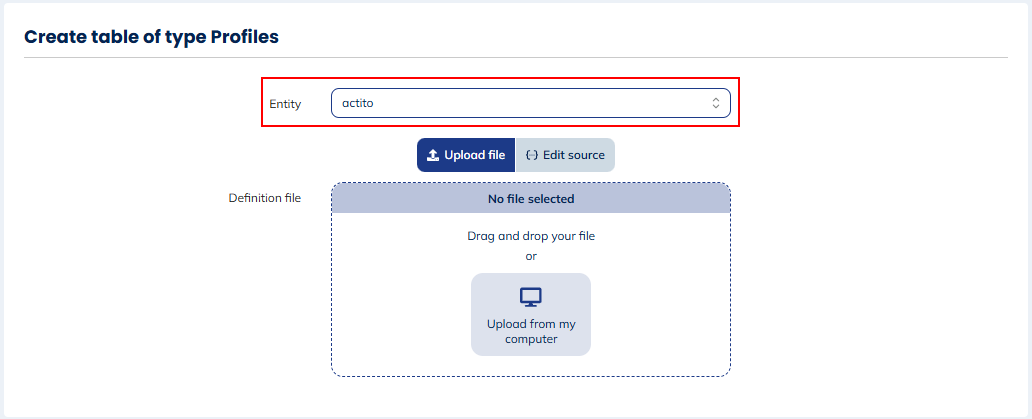This screenshot has height=419, width=1032.
Task: Switch to the Edit source tab
Action: 565,155
